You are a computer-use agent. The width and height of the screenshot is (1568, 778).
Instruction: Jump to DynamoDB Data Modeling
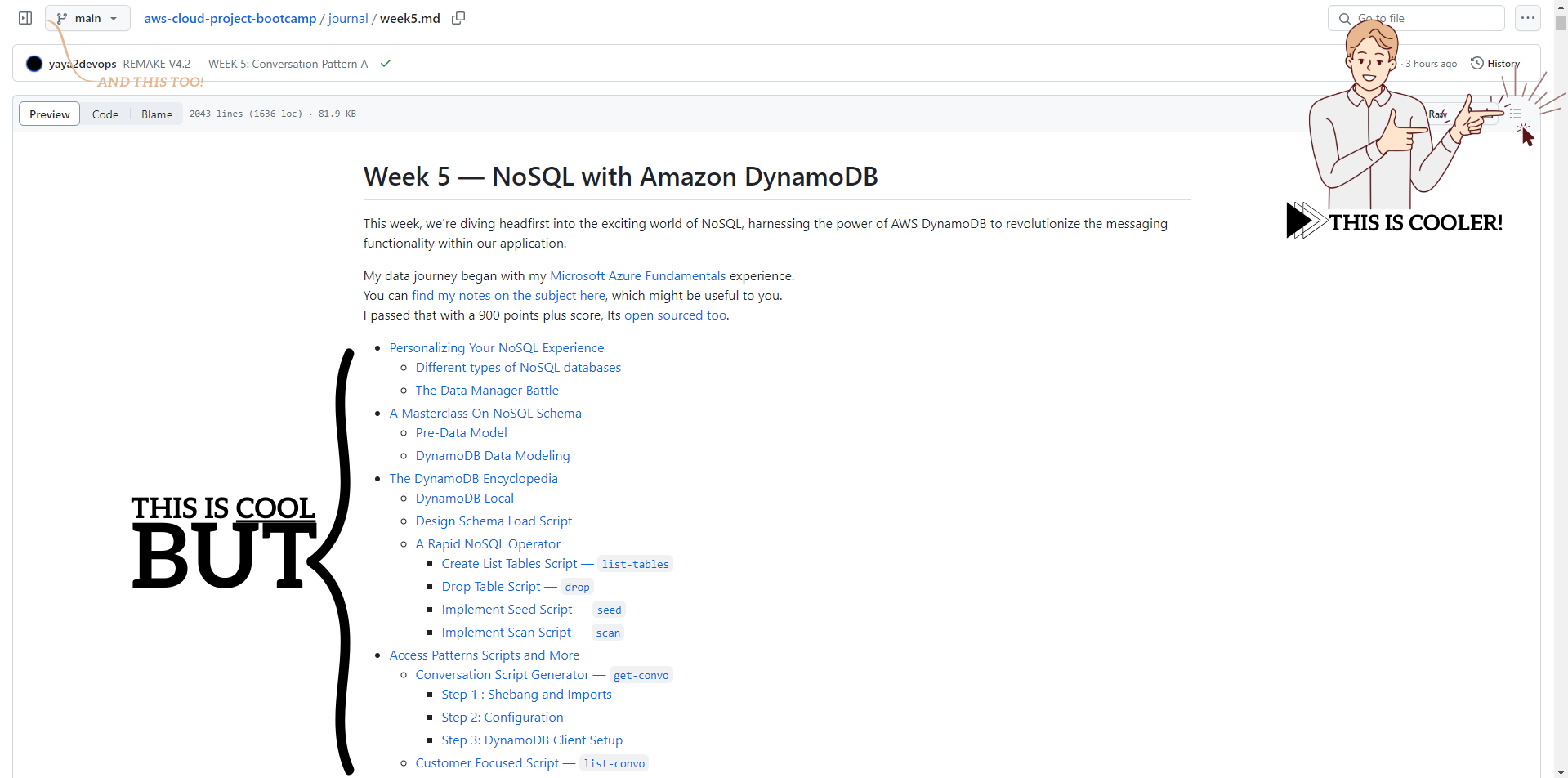click(493, 456)
